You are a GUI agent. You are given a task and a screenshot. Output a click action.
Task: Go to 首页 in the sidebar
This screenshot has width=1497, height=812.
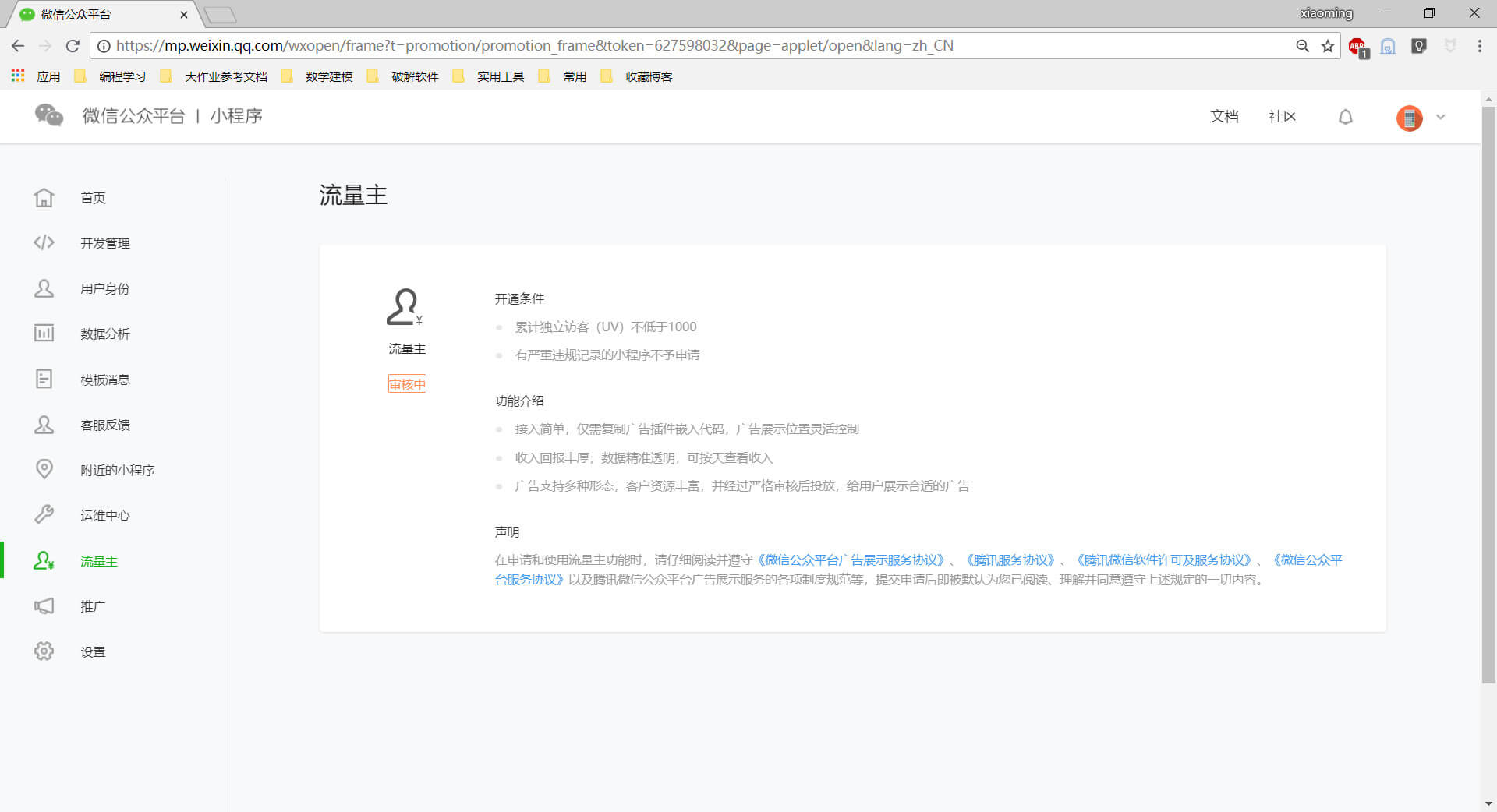(93, 198)
